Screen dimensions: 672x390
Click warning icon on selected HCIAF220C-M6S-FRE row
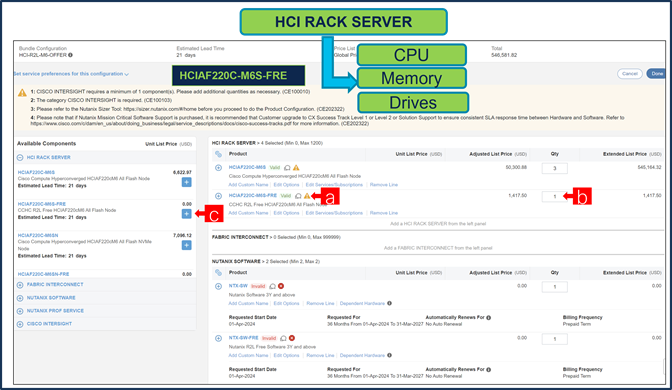point(307,196)
